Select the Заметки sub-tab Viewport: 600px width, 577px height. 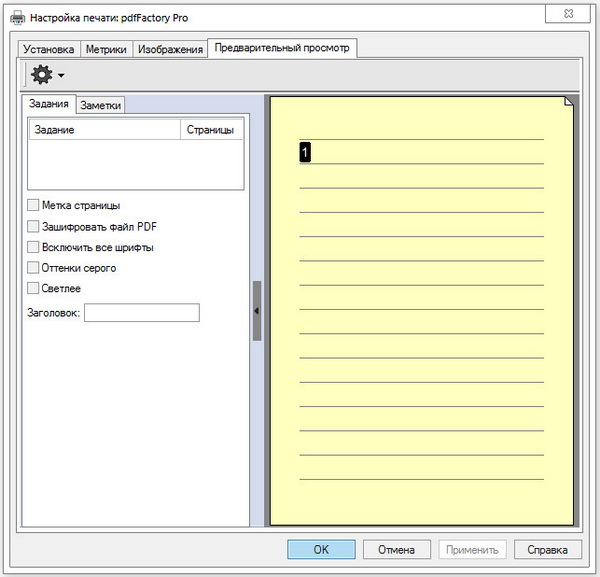coord(100,105)
